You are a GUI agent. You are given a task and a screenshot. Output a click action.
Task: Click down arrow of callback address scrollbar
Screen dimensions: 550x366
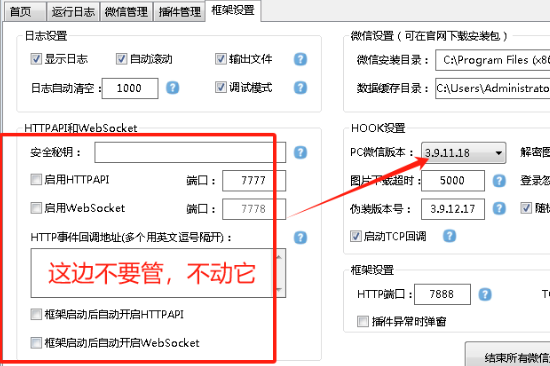(279, 290)
